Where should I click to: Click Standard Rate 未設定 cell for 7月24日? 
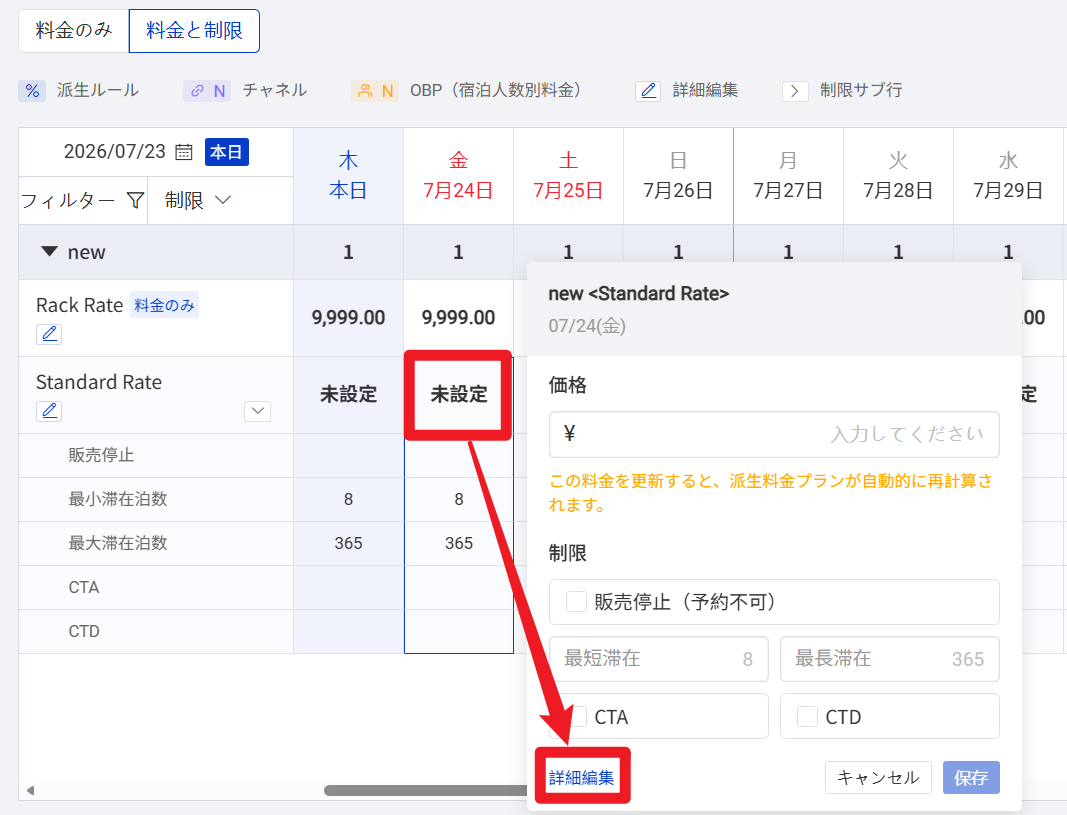459,395
